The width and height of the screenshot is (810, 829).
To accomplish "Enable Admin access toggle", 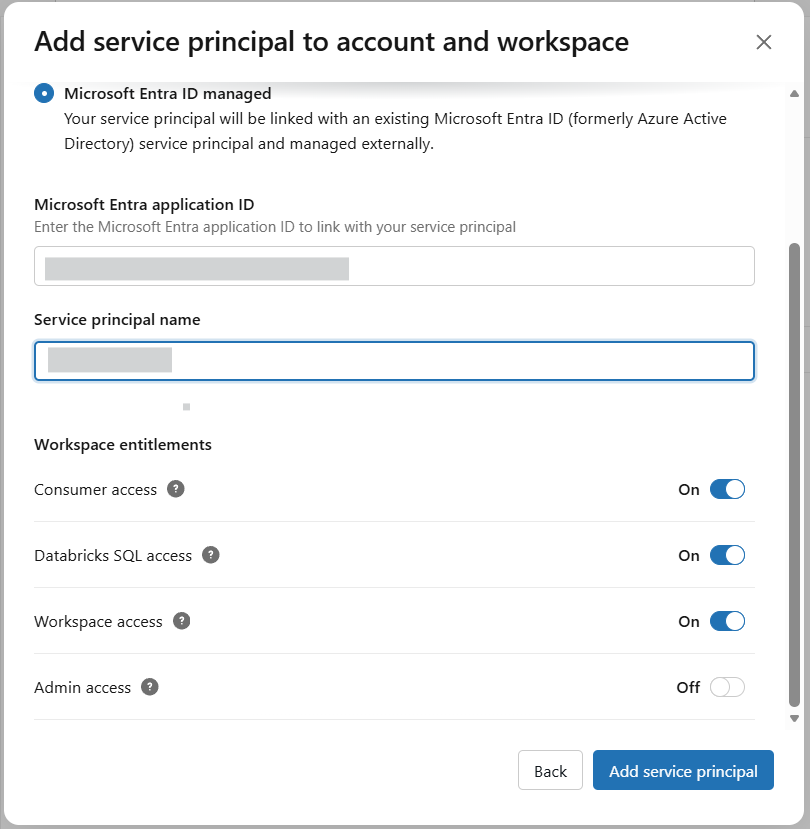I will tap(727, 687).
